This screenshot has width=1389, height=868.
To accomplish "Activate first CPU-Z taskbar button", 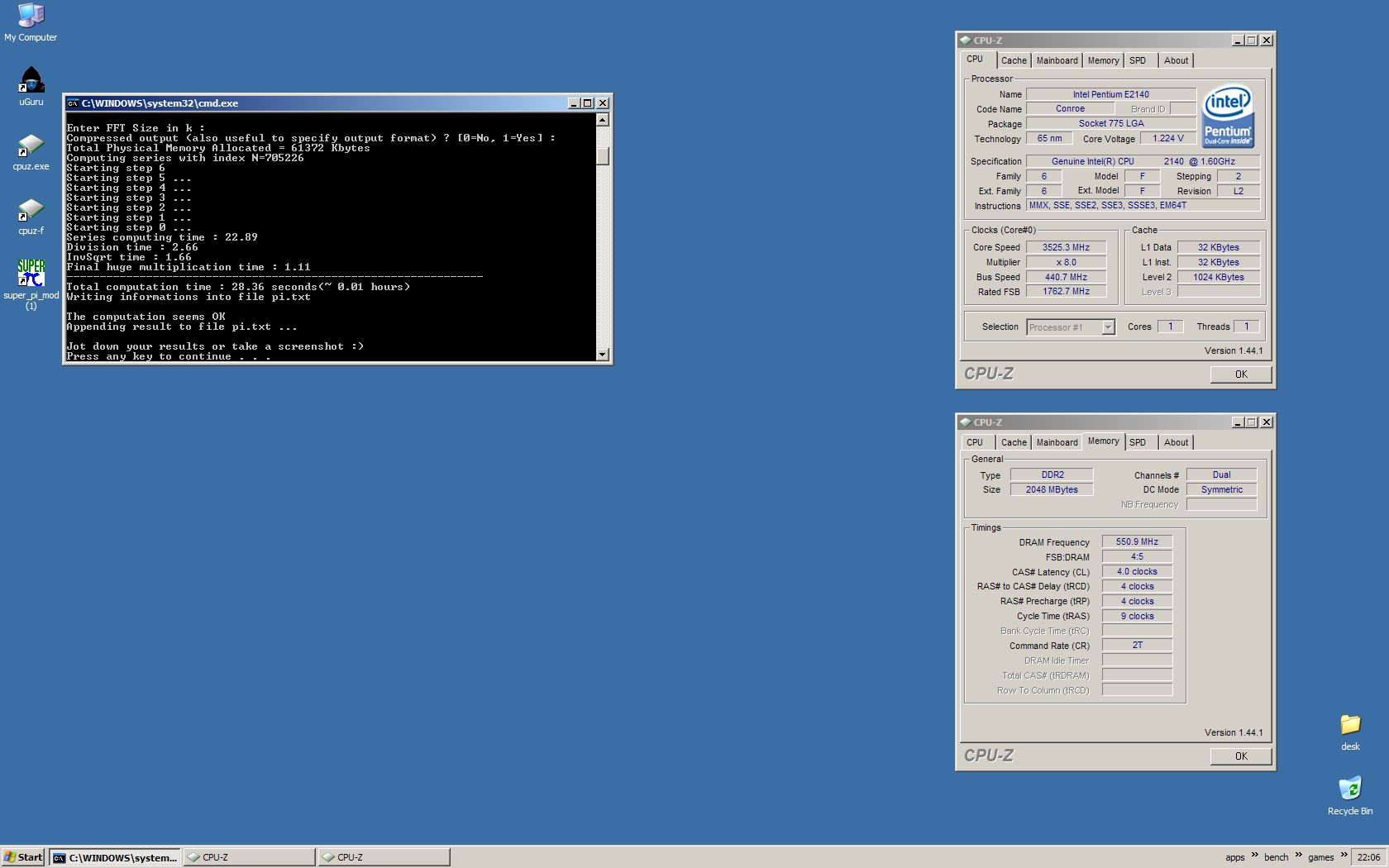I will 249,857.
